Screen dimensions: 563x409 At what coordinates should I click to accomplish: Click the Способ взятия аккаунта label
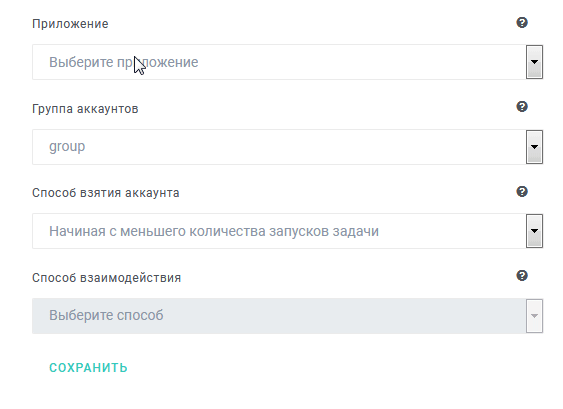(x=106, y=193)
